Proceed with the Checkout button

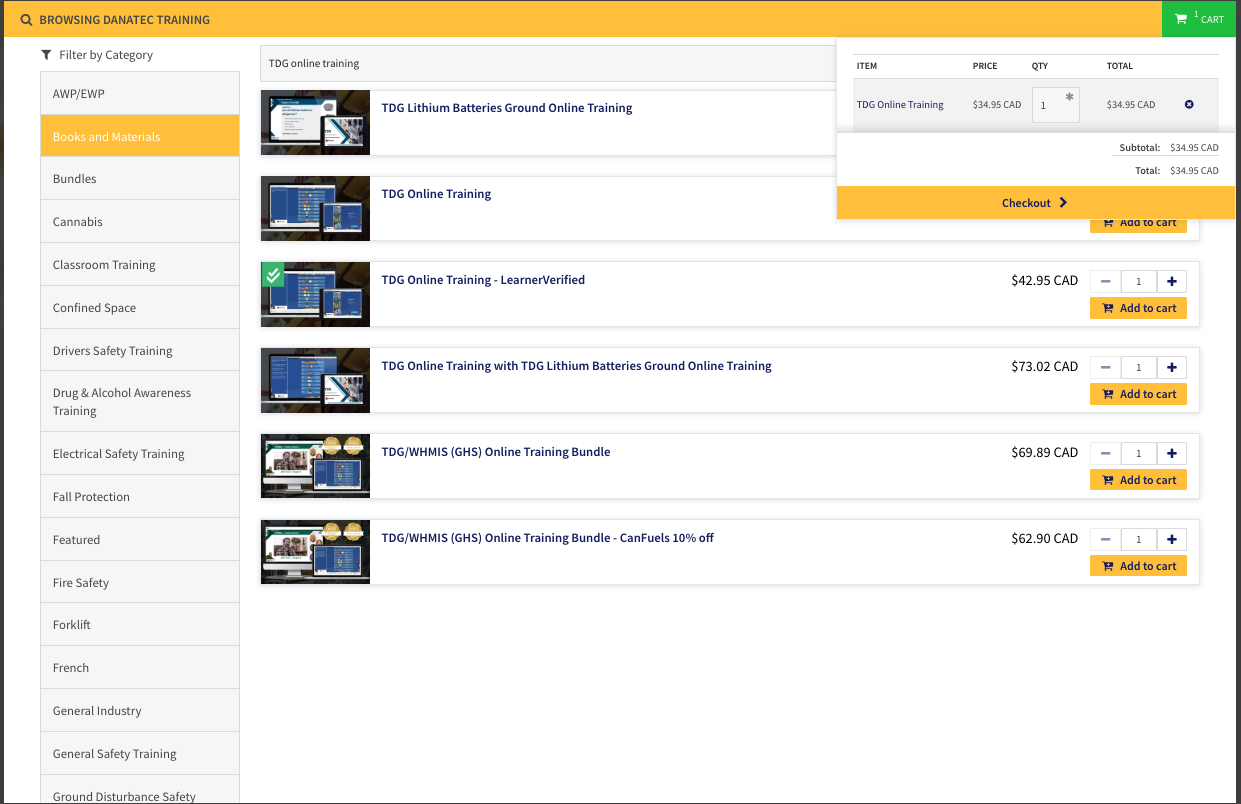coord(1036,202)
